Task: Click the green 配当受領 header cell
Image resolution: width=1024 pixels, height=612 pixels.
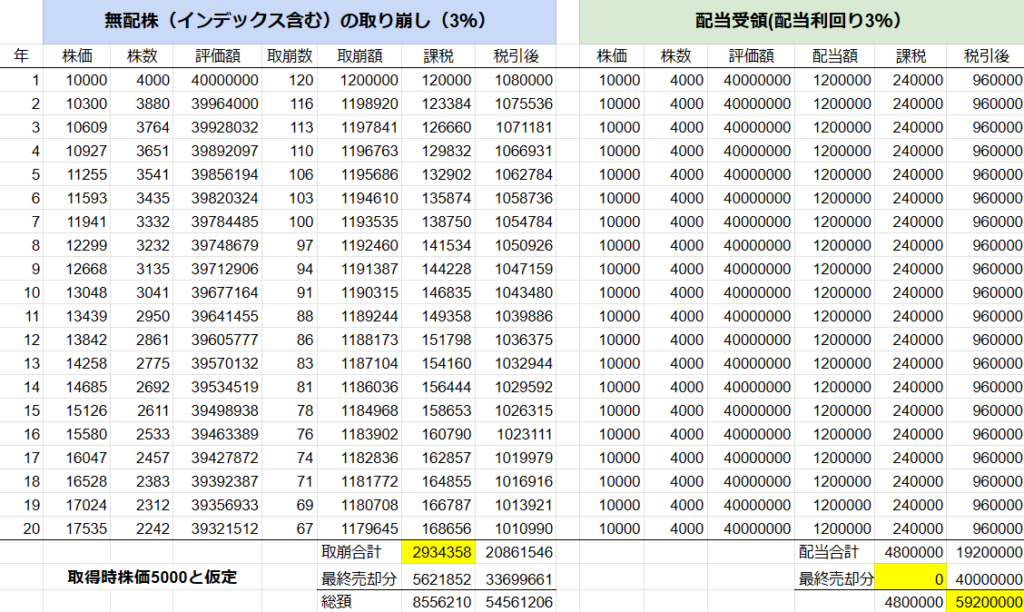Action: 801,20
